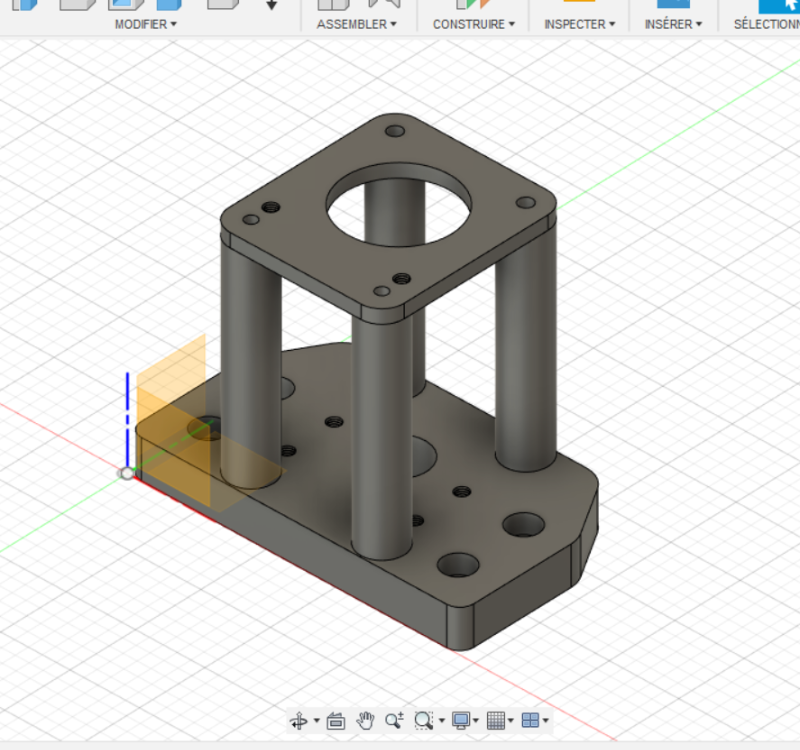Expand the Orbit type dropdown arrow

coord(317,721)
